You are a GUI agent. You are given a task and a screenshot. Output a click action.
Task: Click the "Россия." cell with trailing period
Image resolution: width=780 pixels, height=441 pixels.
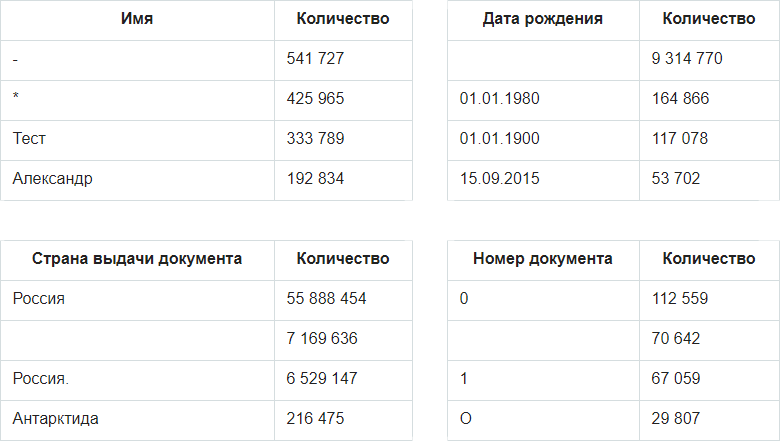pyautogui.click(x=41, y=379)
